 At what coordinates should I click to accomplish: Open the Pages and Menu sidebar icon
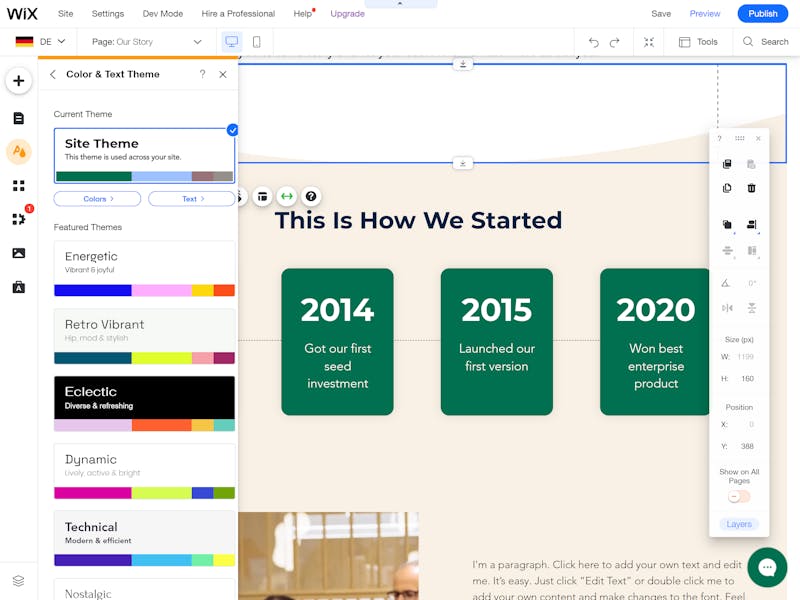point(19,118)
